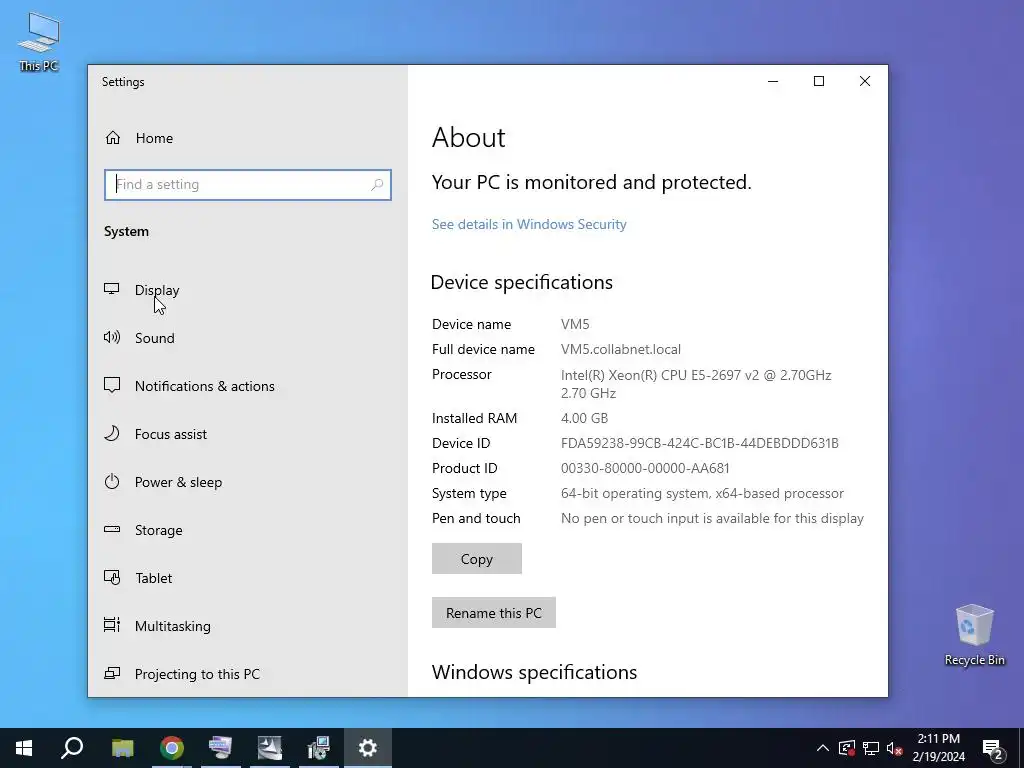The image size is (1024, 768).
Task: Click the Device ID value FDA59238
Action: pyautogui.click(x=699, y=443)
